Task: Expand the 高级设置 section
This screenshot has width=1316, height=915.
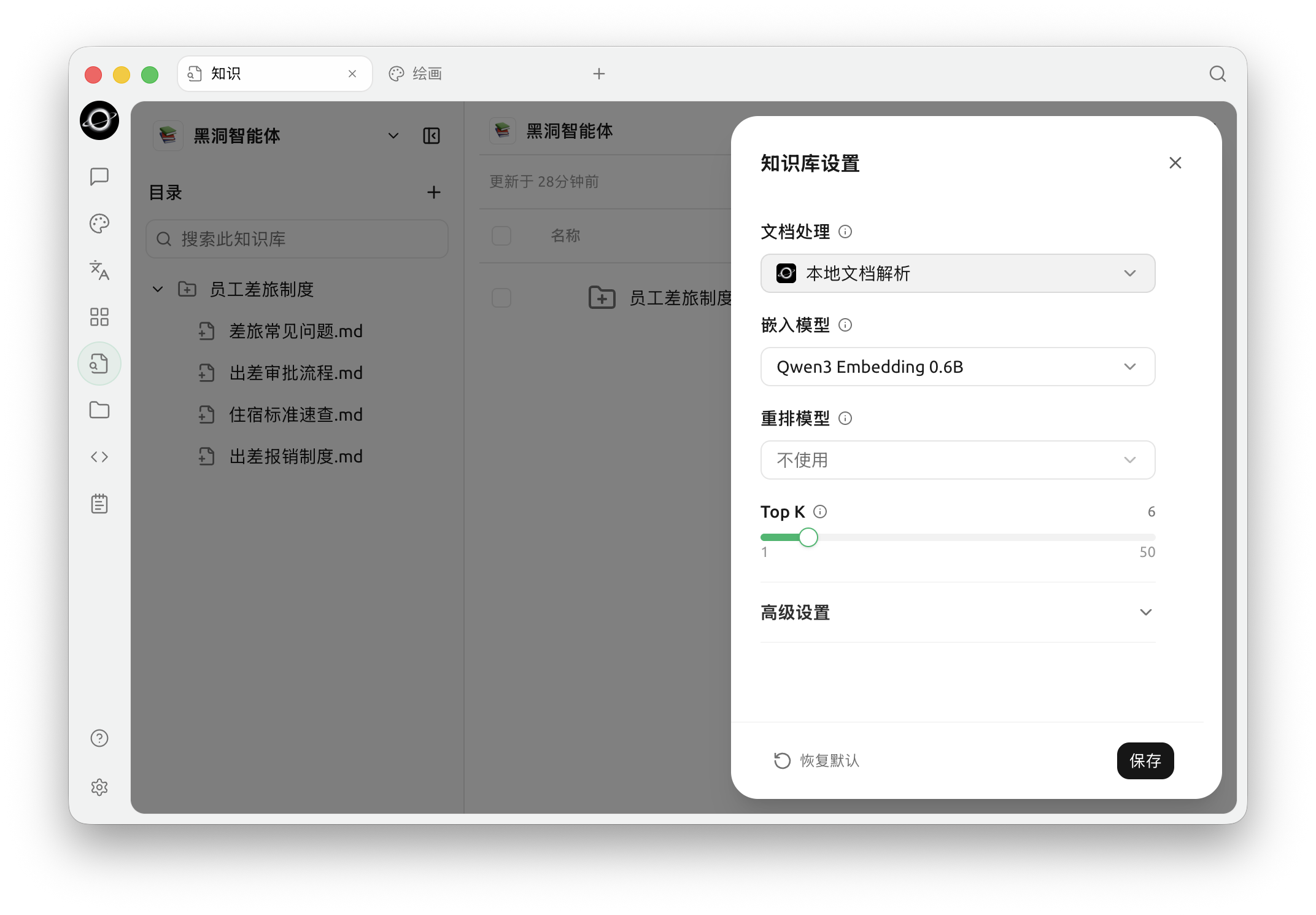Action: tap(958, 612)
